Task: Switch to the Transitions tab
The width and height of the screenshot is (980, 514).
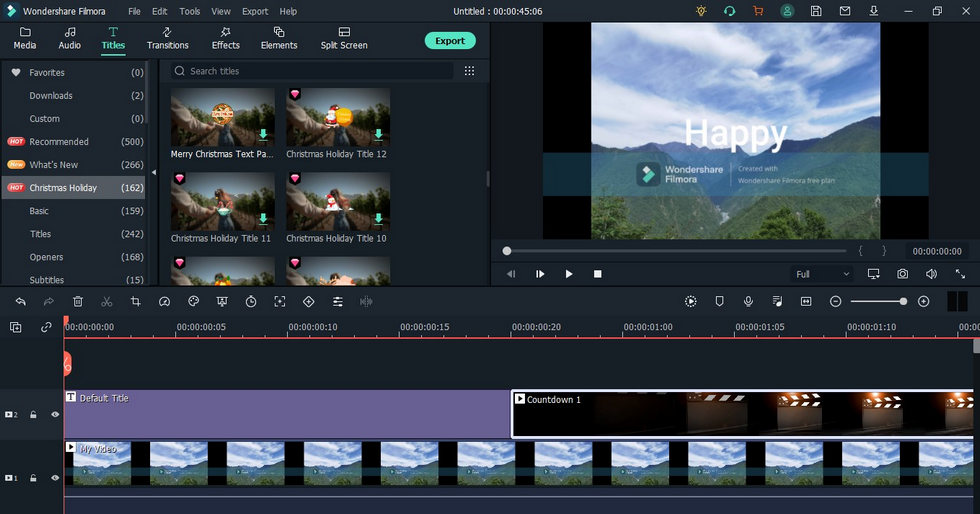Action: [x=168, y=38]
